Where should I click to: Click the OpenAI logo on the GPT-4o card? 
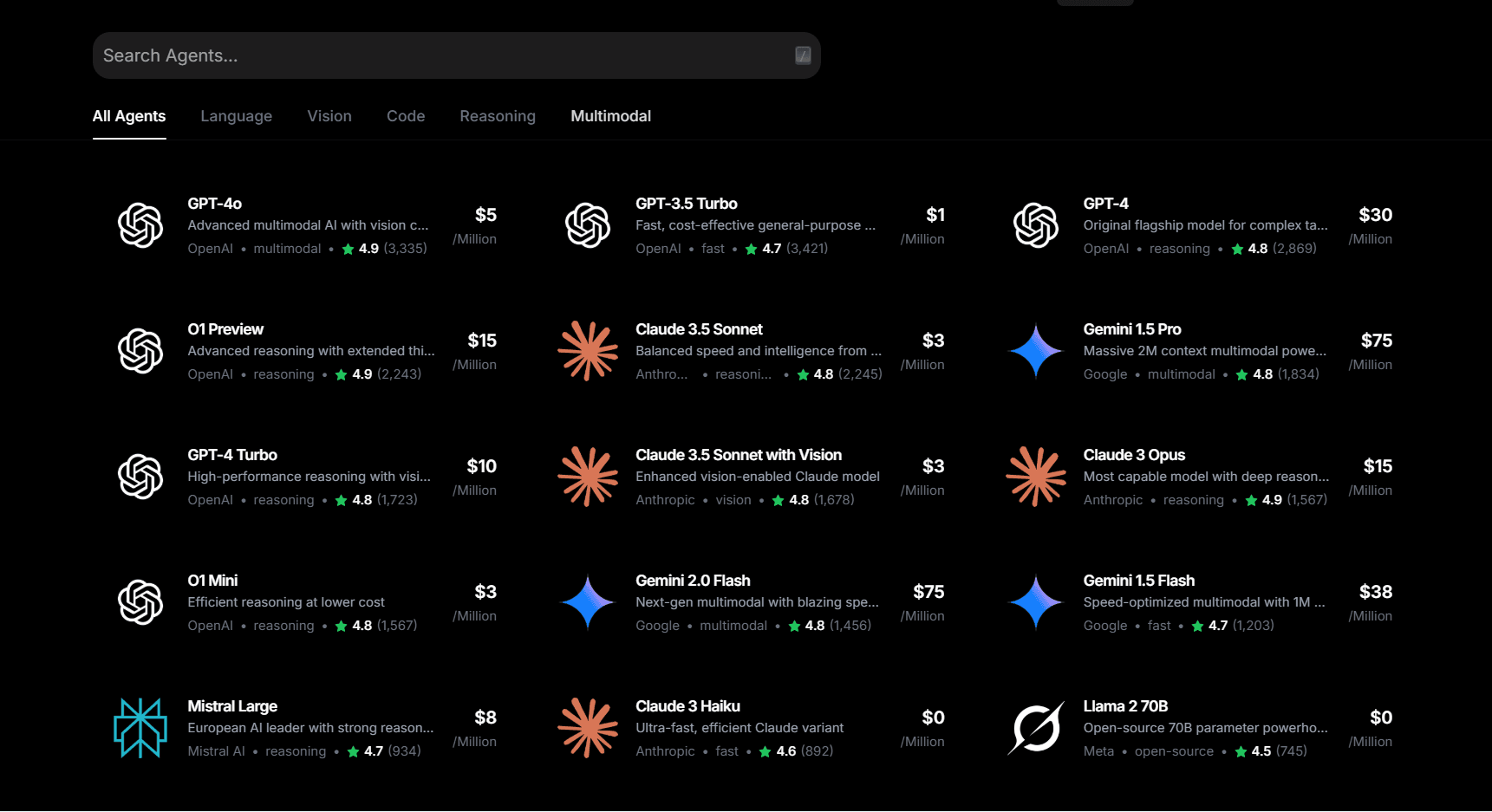[x=140, y=225]
